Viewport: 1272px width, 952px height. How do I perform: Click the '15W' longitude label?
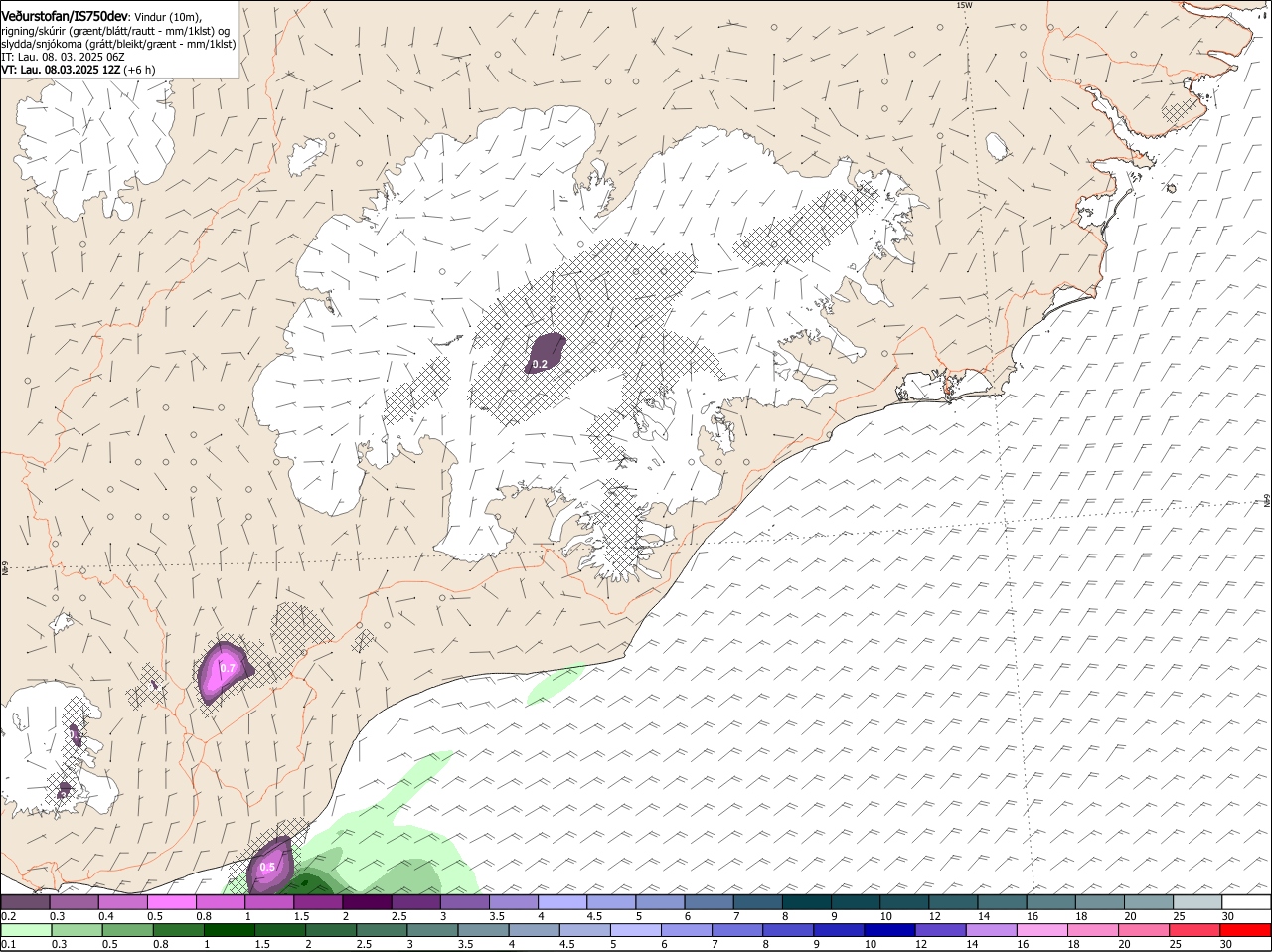pyautogui.click(x=963, y=5)
